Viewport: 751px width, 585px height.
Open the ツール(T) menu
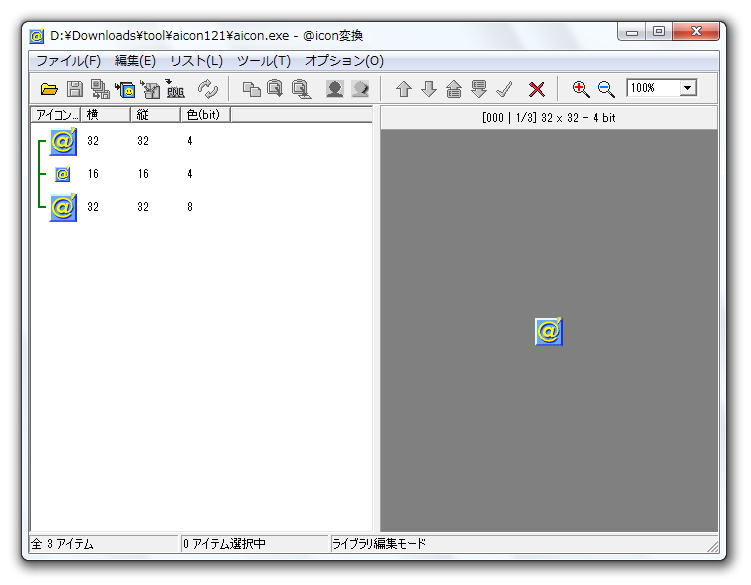264,61
